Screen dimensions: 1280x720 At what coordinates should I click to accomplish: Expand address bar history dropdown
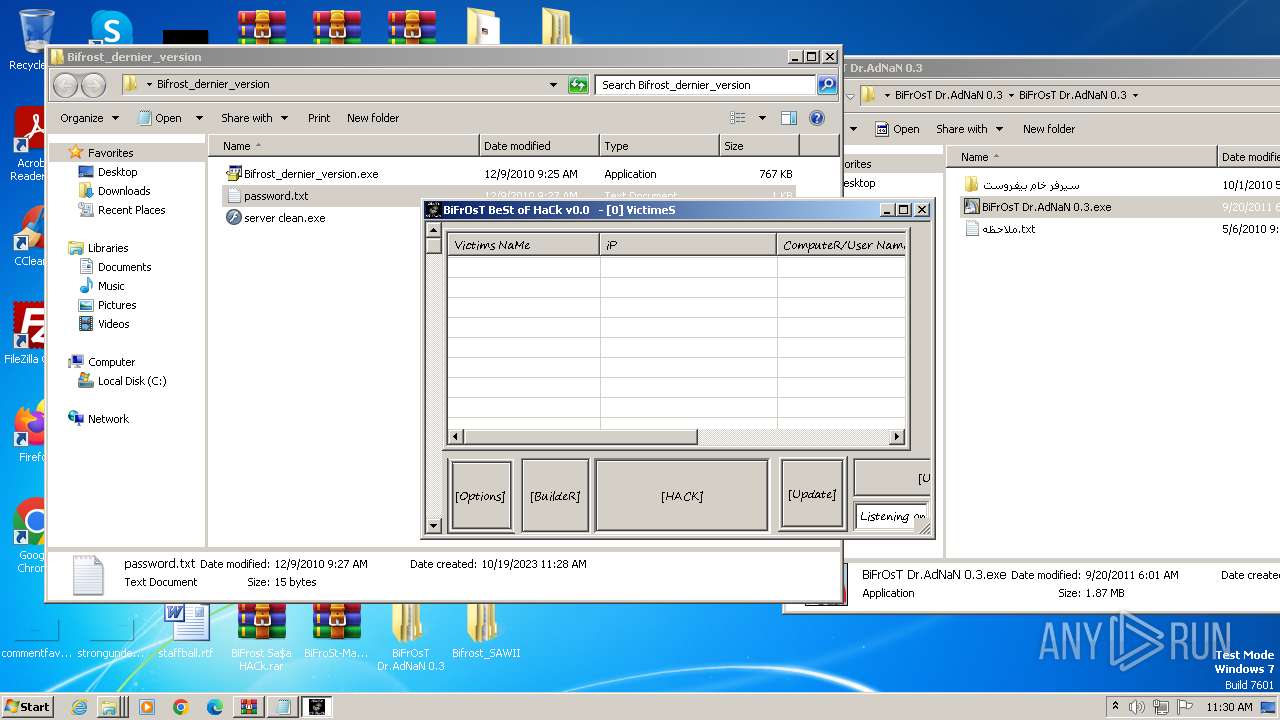coord(553,85)
